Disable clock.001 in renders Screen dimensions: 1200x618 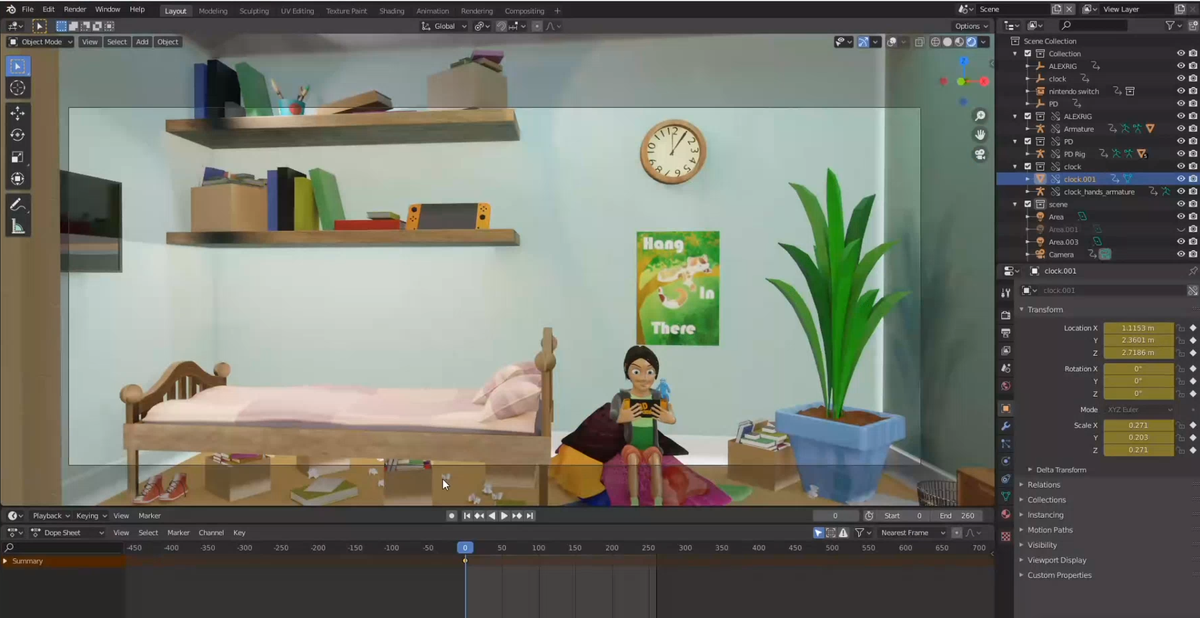pos(1193,179)
